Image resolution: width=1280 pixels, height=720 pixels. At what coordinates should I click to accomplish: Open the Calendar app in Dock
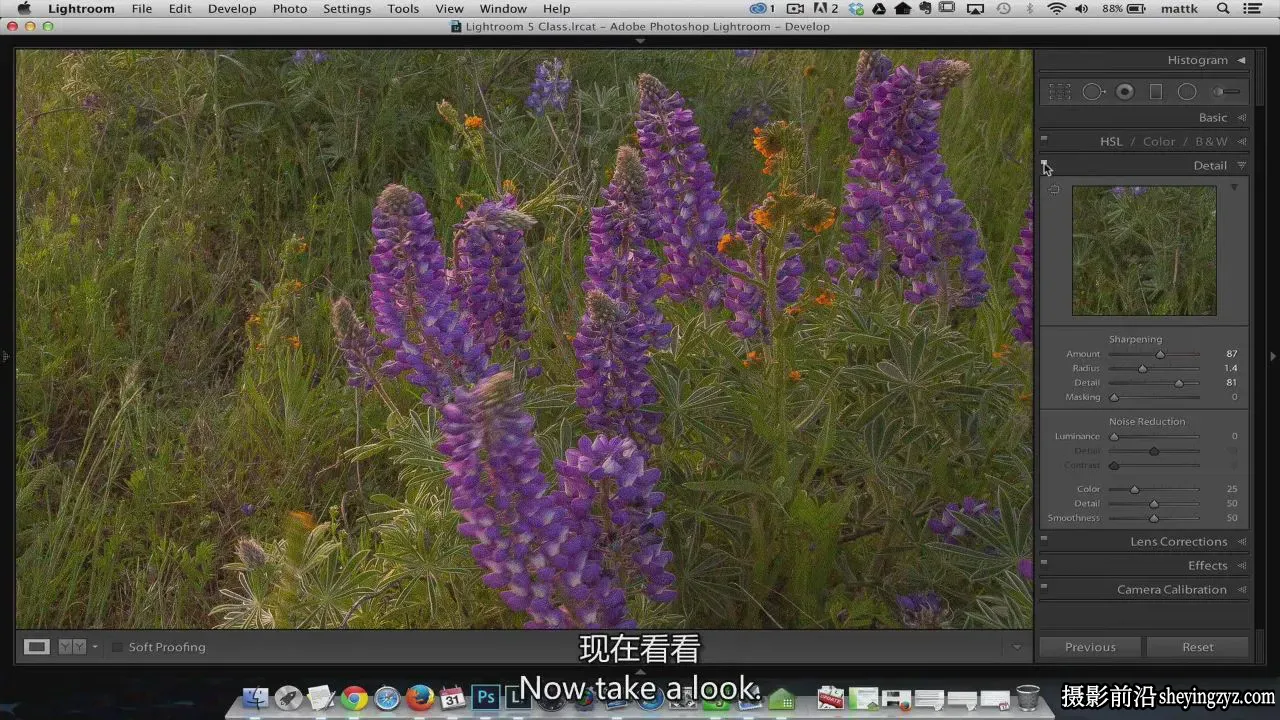[x=453, y=698]
